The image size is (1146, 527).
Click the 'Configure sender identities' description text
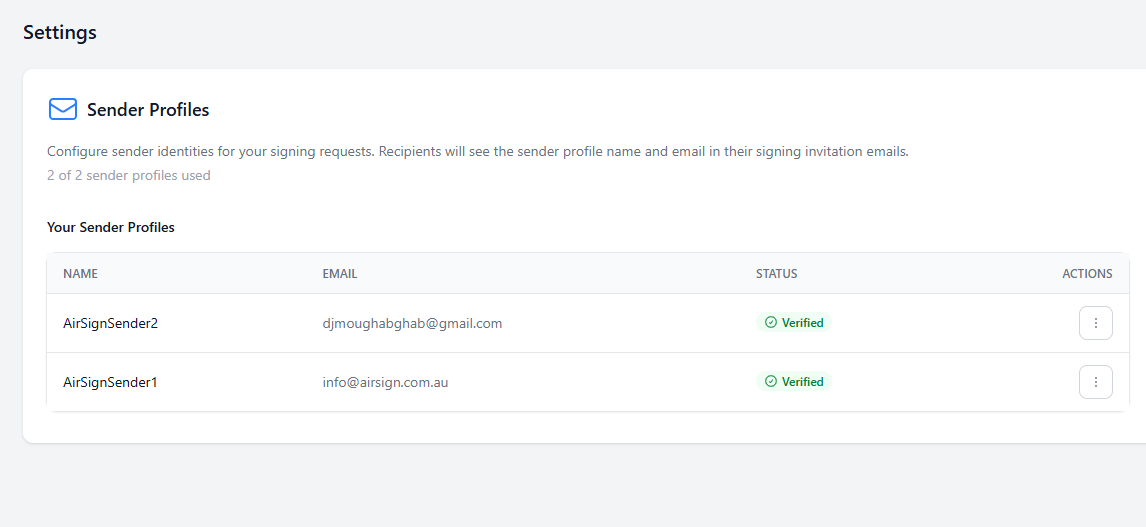tap(477, 152)
